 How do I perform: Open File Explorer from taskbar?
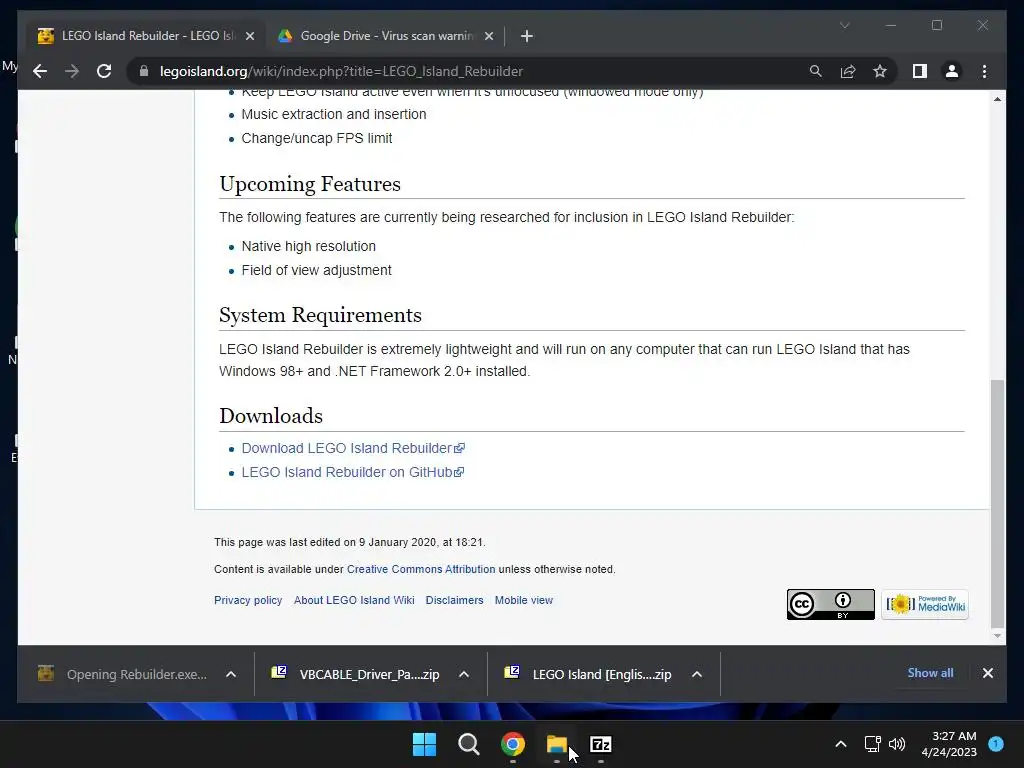click(x=556, y=744)
